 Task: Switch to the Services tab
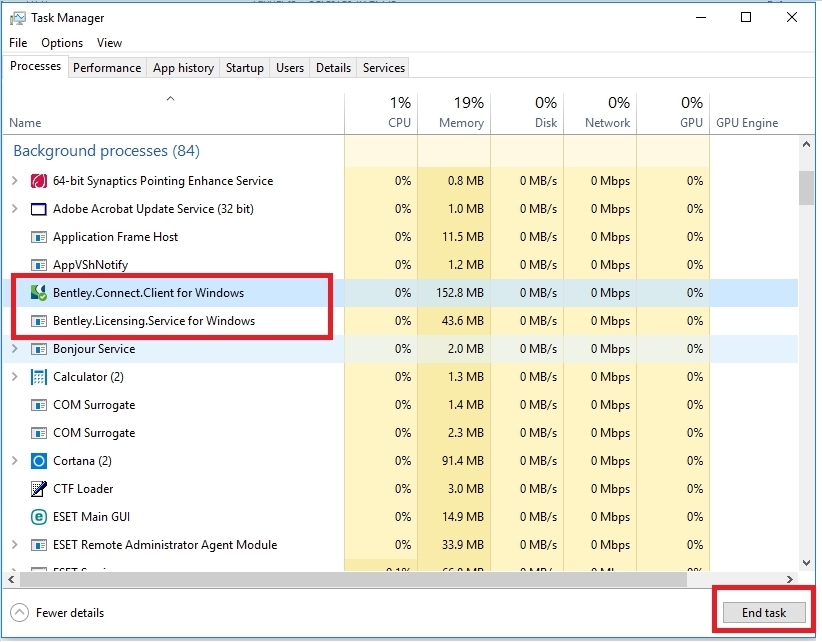pos(384,68)
